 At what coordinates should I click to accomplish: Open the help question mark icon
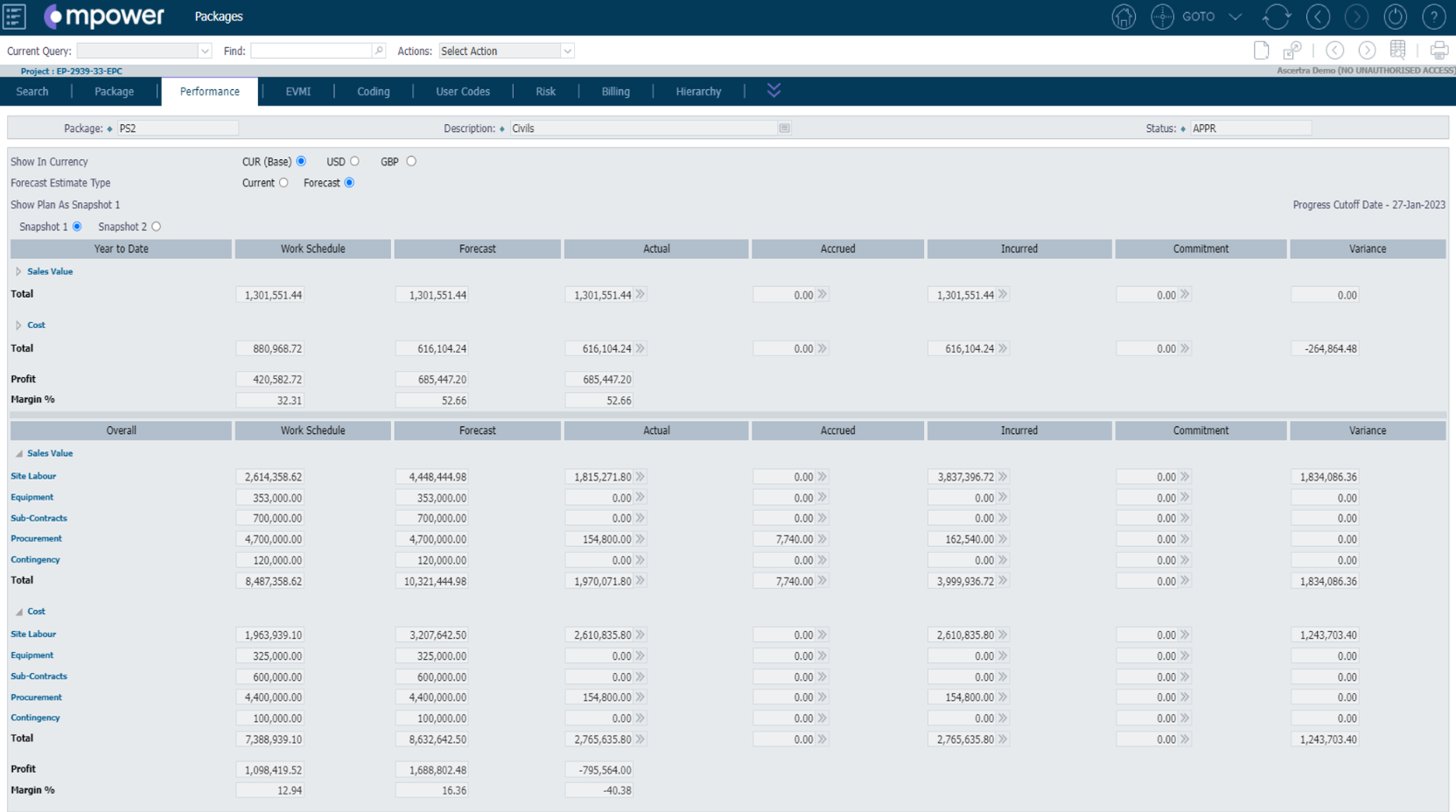1433,17
